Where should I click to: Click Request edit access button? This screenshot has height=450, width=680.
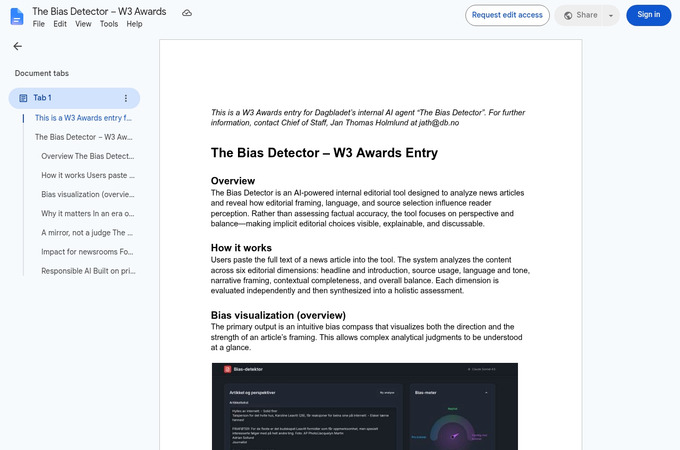click(507, 15)
